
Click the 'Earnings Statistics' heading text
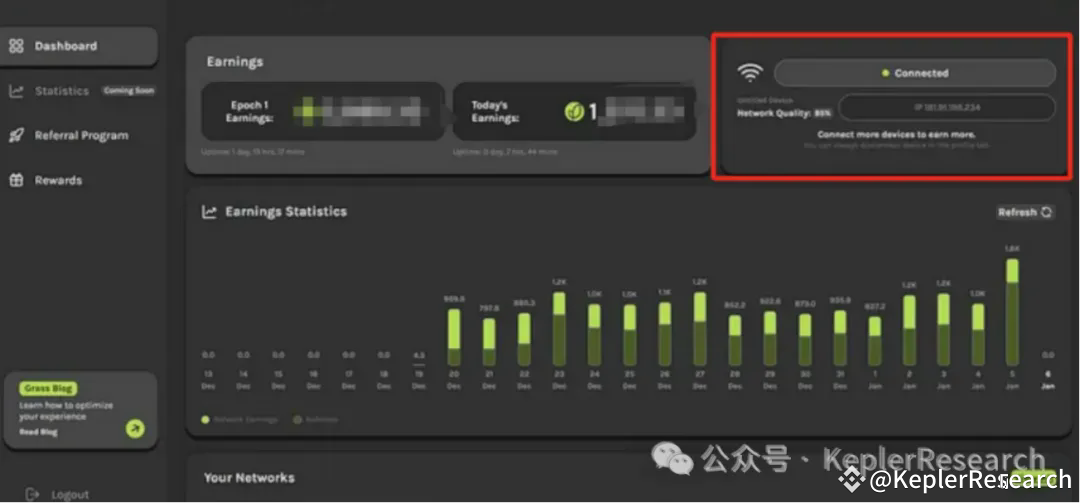click(286, 212)
